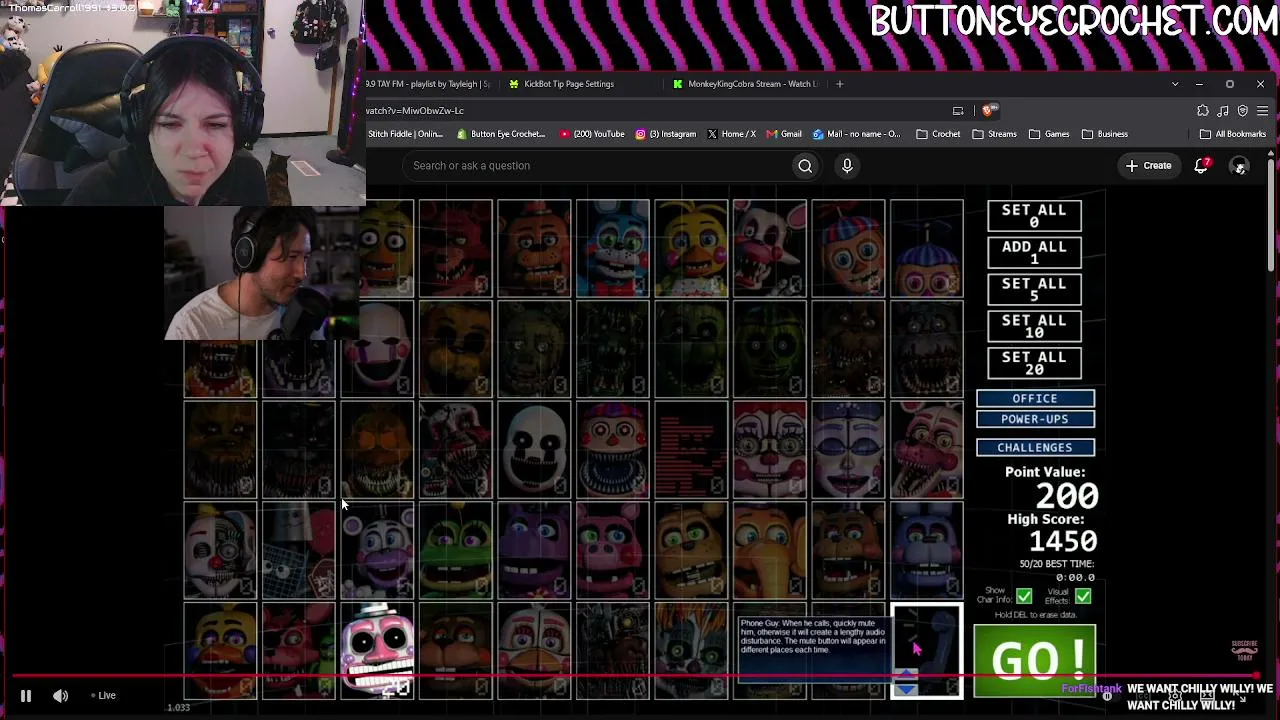Select the red pixelated Old Man Consequences tile

tap(691, 450)
